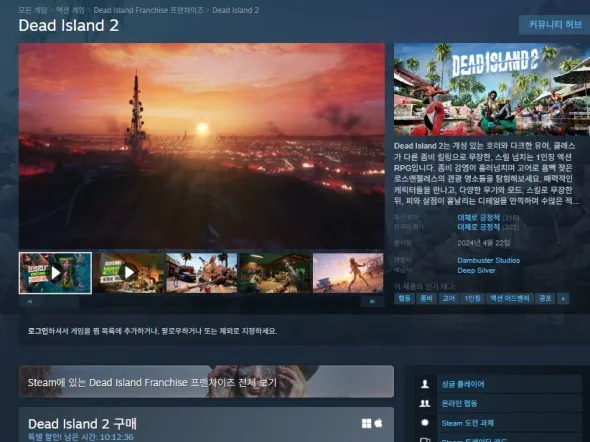Open the Dead Island Franchise 전체 보기 banner
The image size is (590, 442).
coord(206,381)
